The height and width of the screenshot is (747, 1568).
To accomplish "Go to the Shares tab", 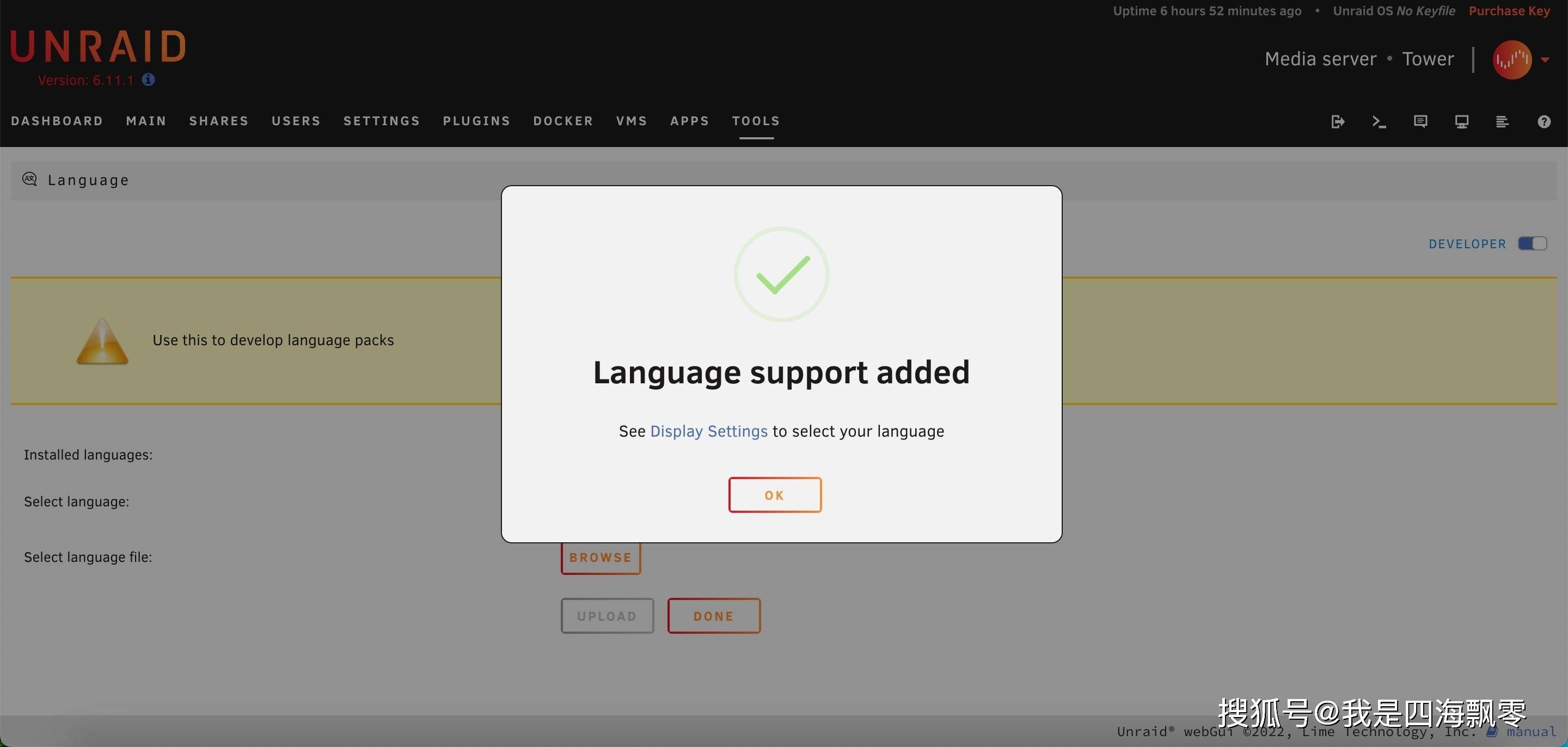I will click(x=219, y=120).
